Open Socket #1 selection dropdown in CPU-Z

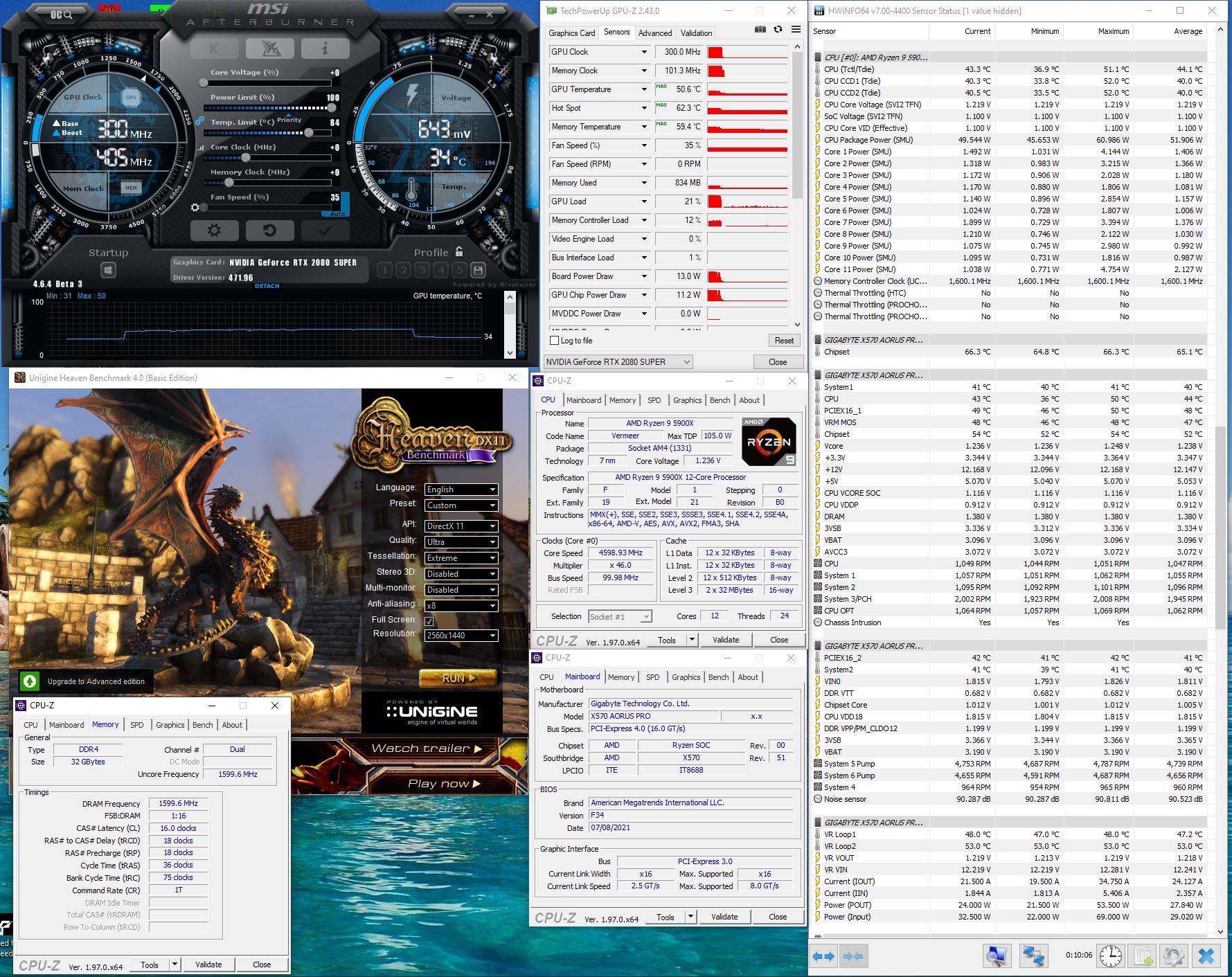pos(620,616)
